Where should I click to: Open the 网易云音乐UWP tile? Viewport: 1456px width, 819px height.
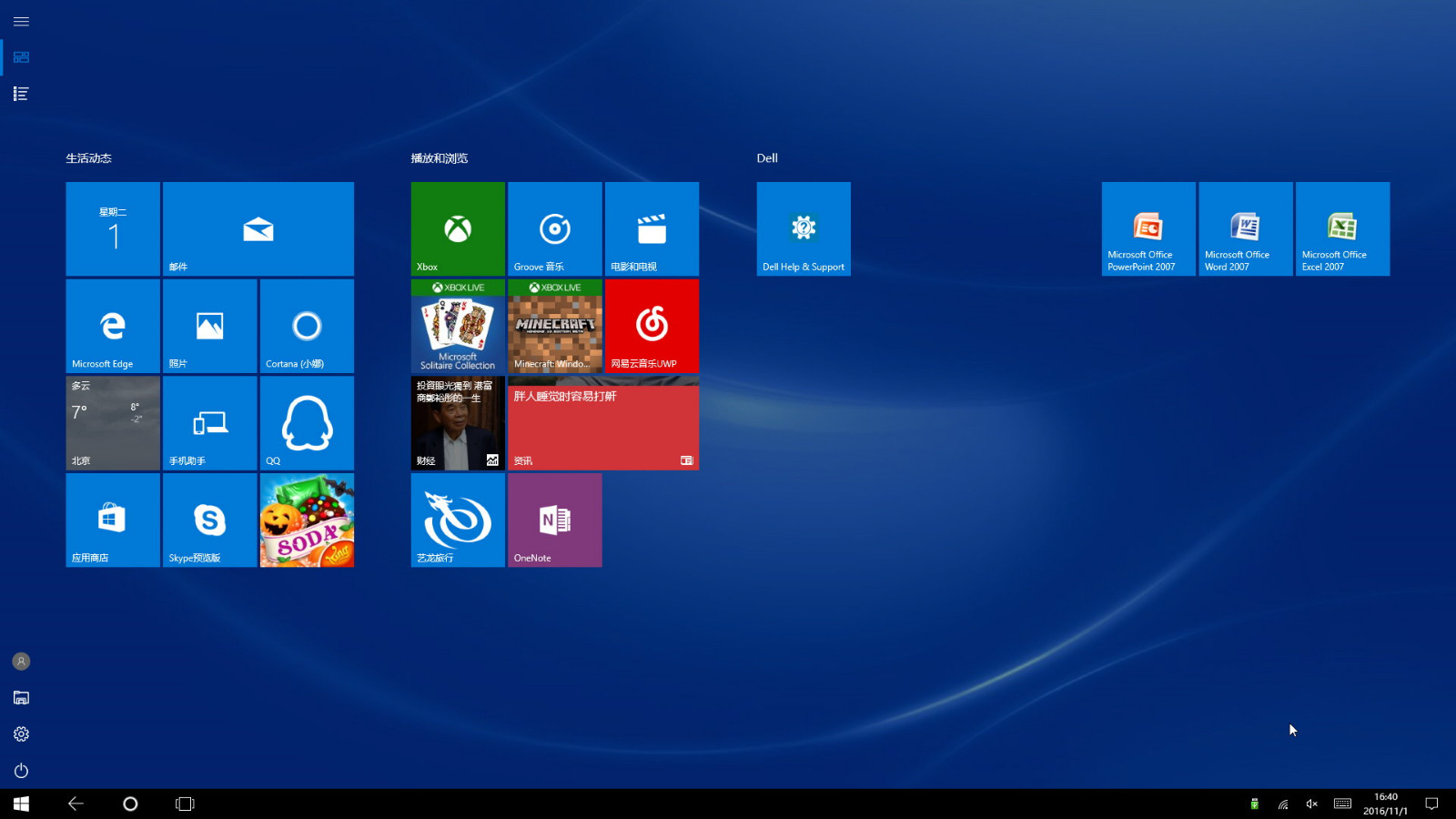652,326
